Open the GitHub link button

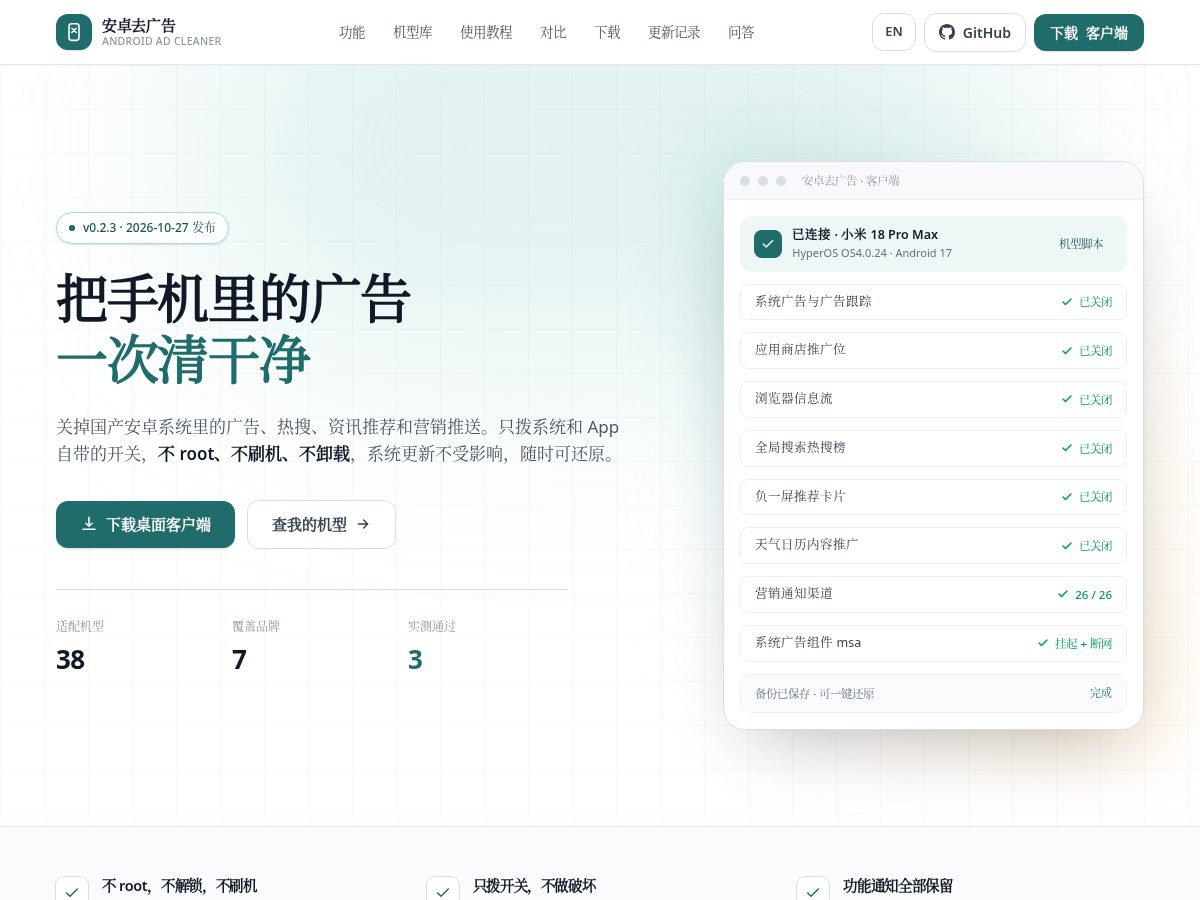click(975, 32)
